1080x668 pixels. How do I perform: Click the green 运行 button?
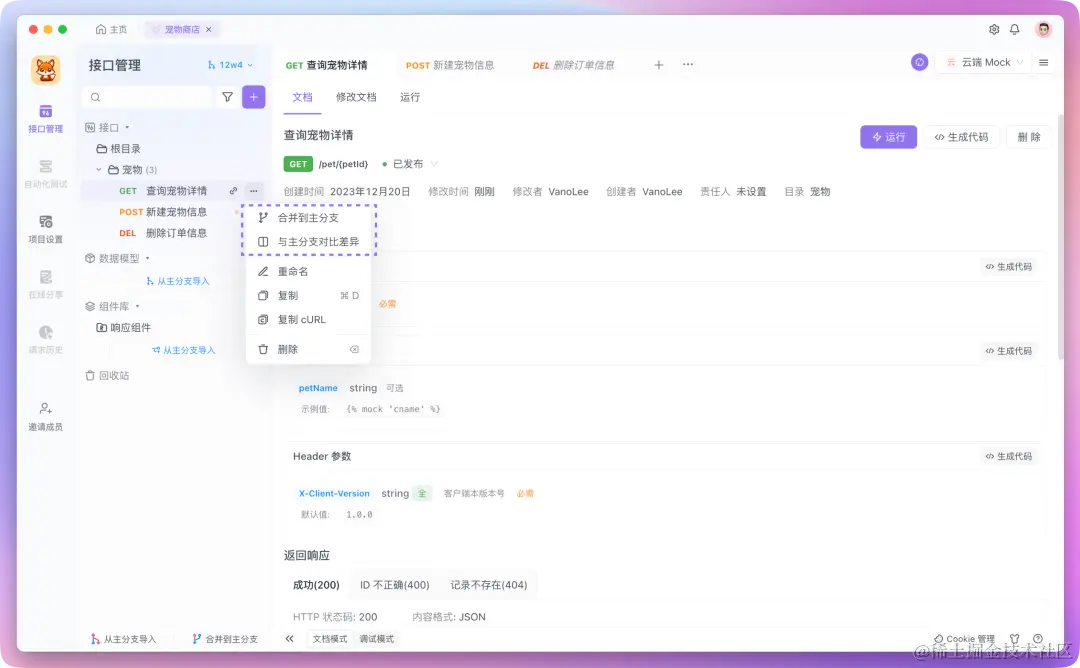pos(888,137)
